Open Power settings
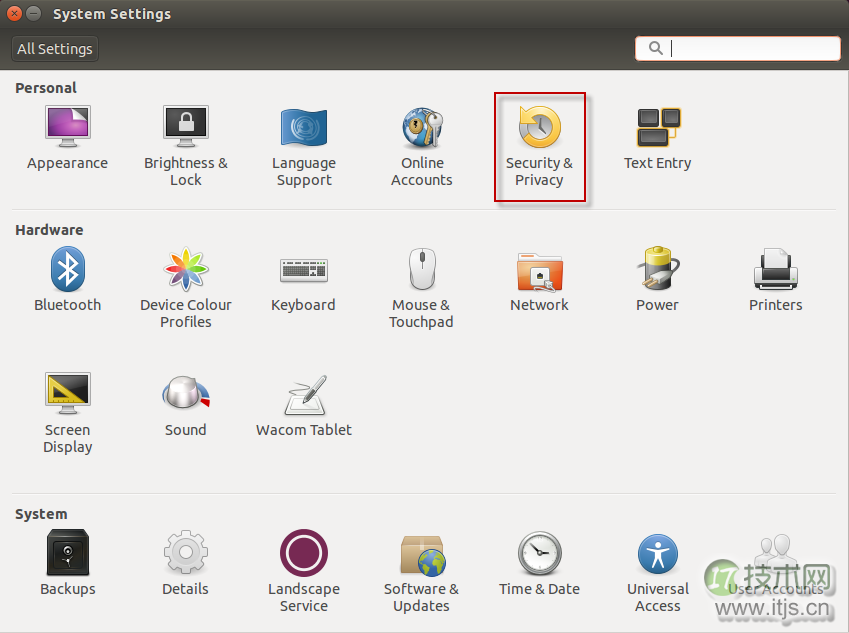The height and width of the screenshot is (633, 849). [x=657, y=282]
